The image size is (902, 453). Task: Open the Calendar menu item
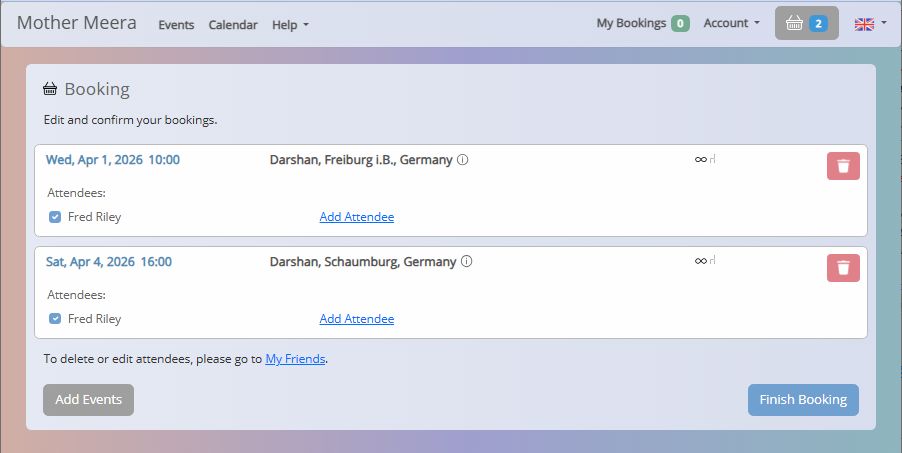tap(233, 25)
